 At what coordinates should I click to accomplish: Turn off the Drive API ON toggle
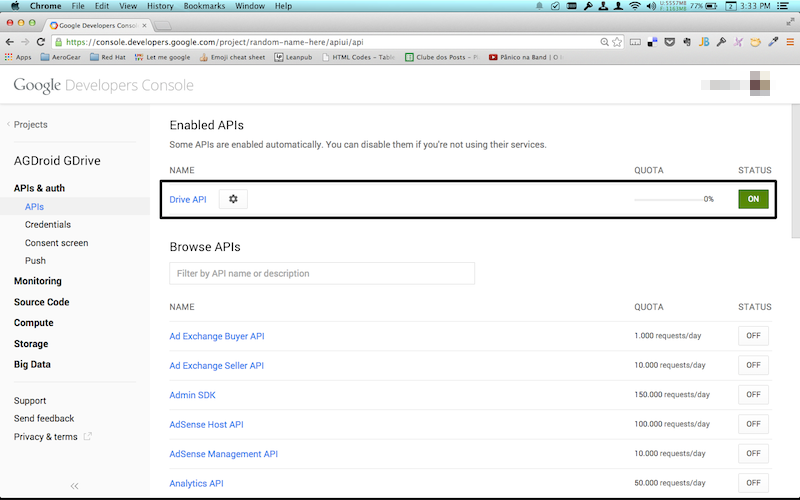coord(753,199)
